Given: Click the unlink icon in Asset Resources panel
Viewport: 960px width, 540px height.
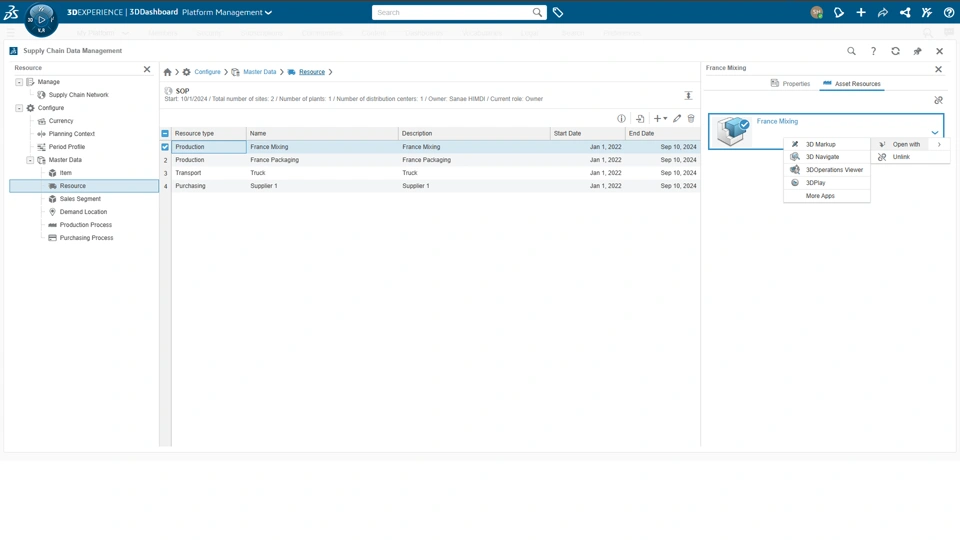Looking at the screenshot, I should coord(938,100).
